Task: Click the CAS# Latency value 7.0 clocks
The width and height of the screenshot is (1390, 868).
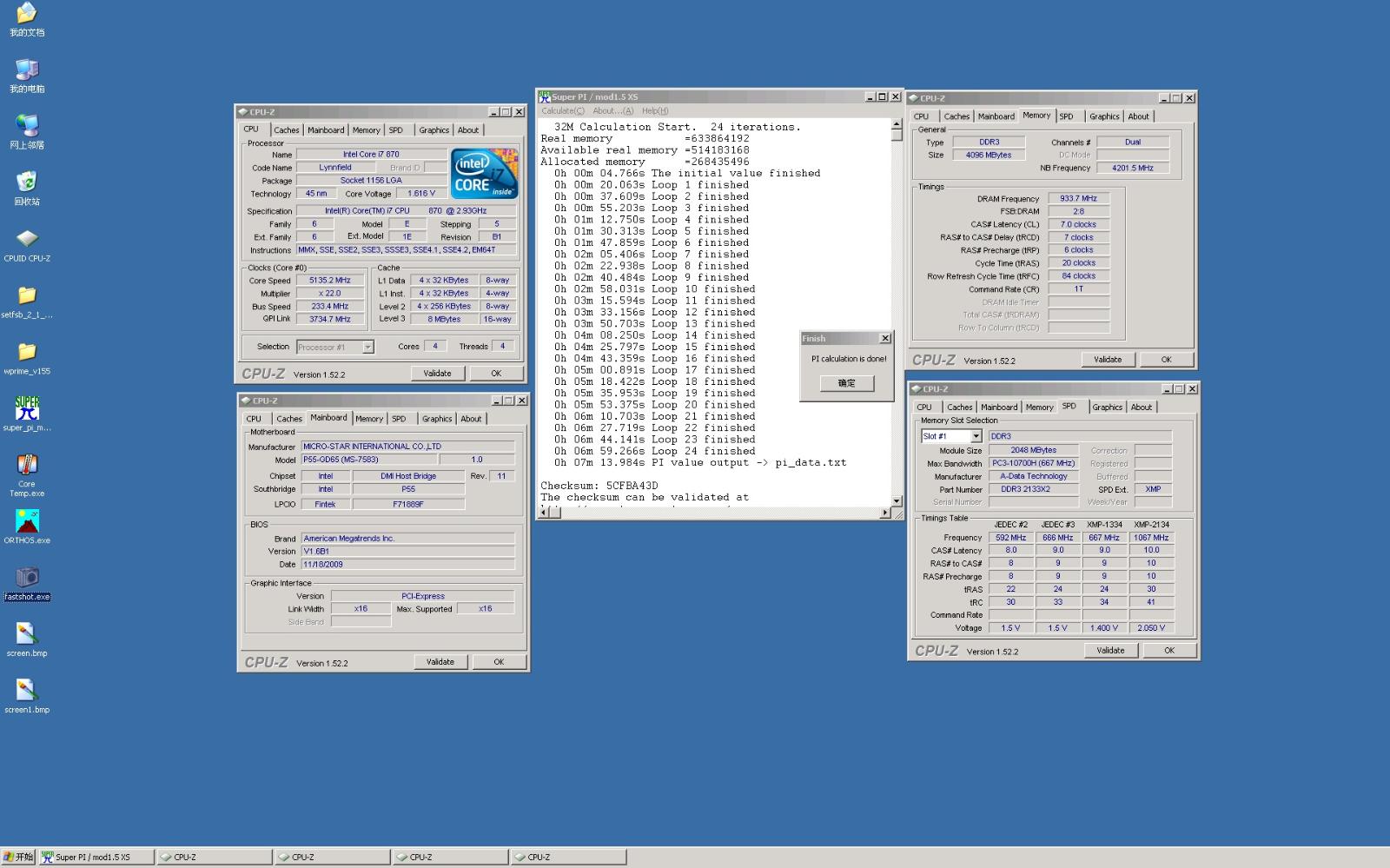Action: (1078, 224)
